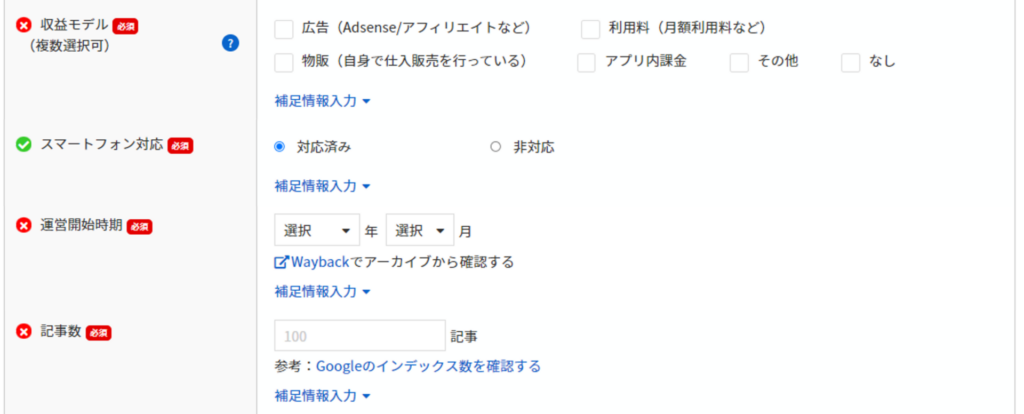Check the 広告 (Adsense/アフィリエイト) checkbox
1024x414 pixels.
point(284,29)
